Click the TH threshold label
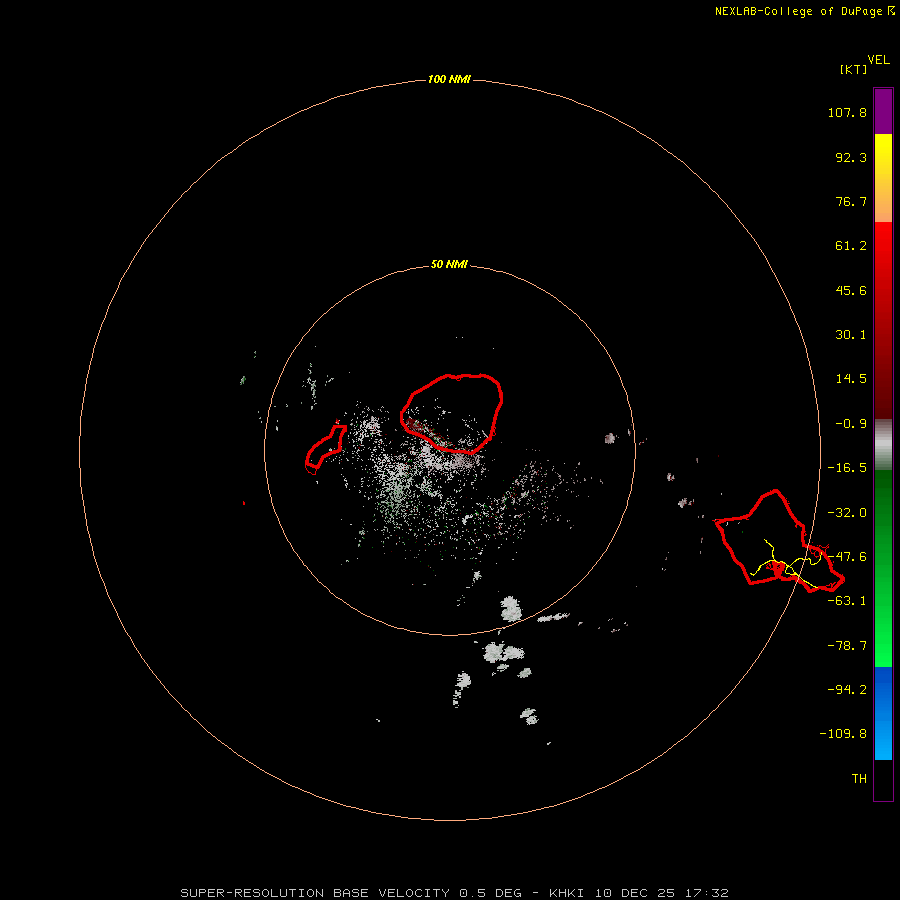 (859, 778)
